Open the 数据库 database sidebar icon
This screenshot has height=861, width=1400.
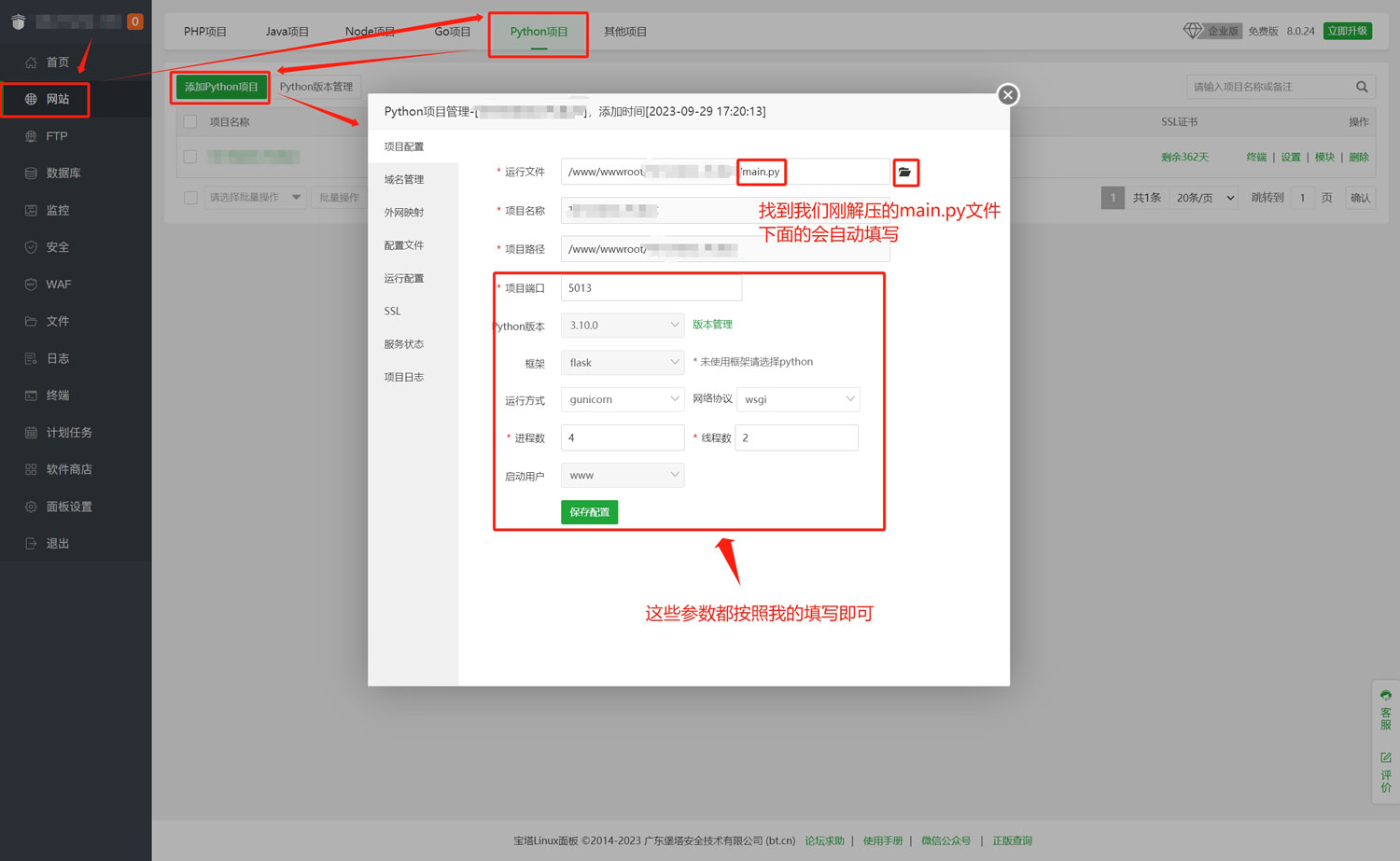(31, 174)
